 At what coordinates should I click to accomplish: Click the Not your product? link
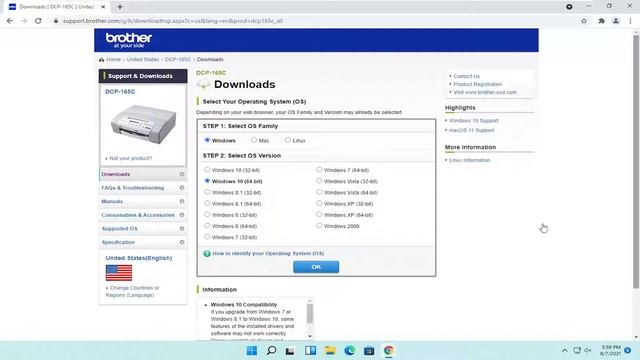(x=131, y=158)
